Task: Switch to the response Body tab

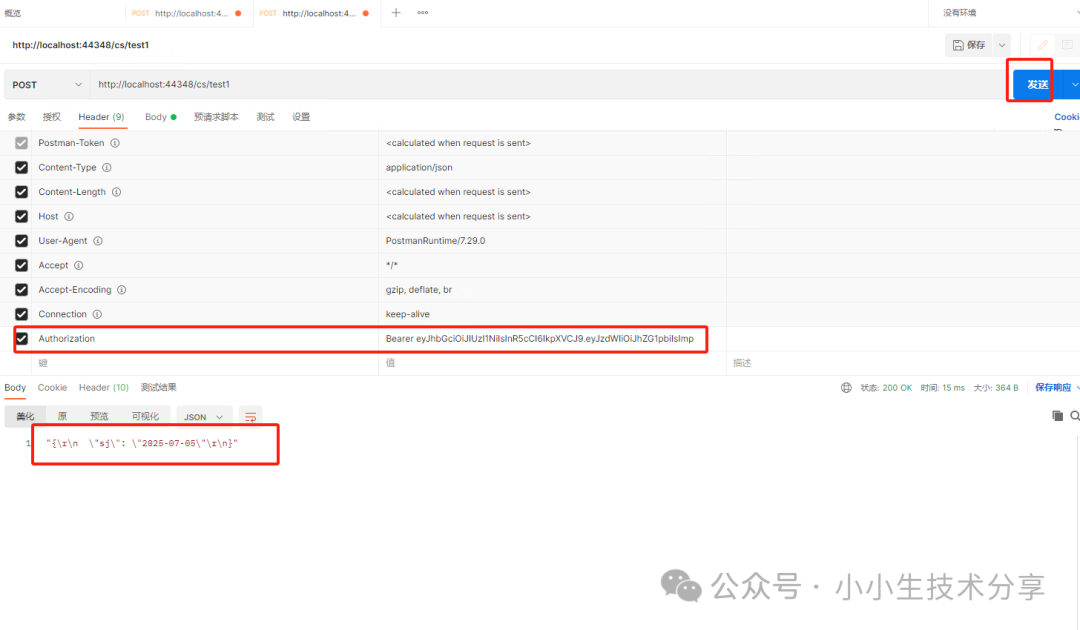Action: click(15, 388)
